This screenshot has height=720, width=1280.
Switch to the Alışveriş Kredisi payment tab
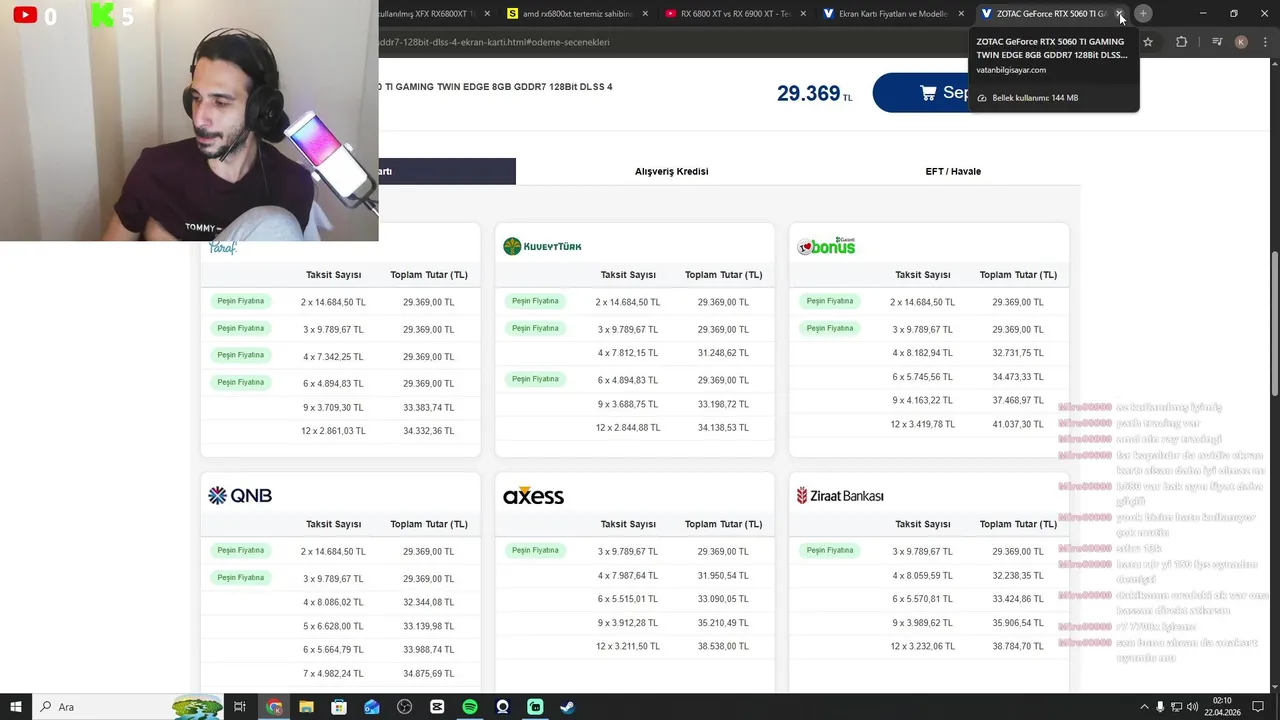(671, 171)
